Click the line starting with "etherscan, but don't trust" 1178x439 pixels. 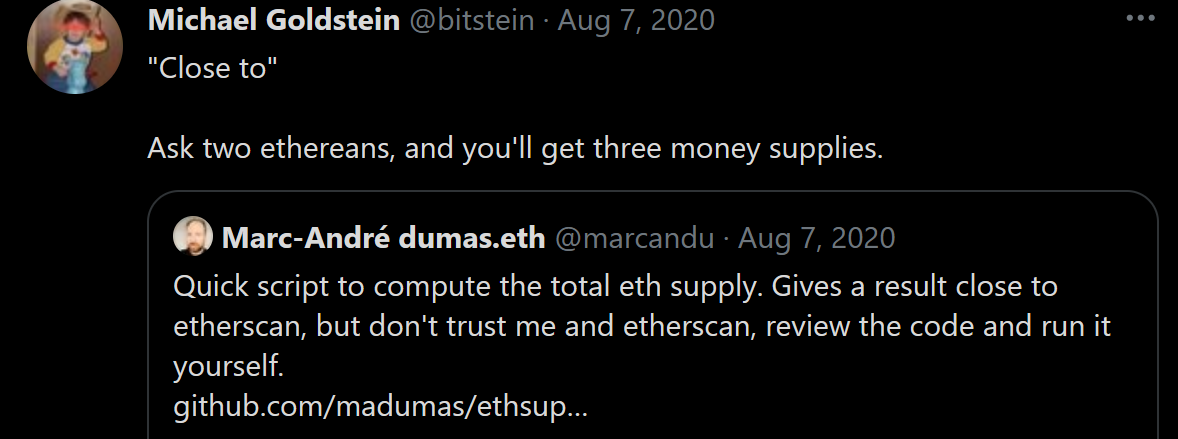641,327
